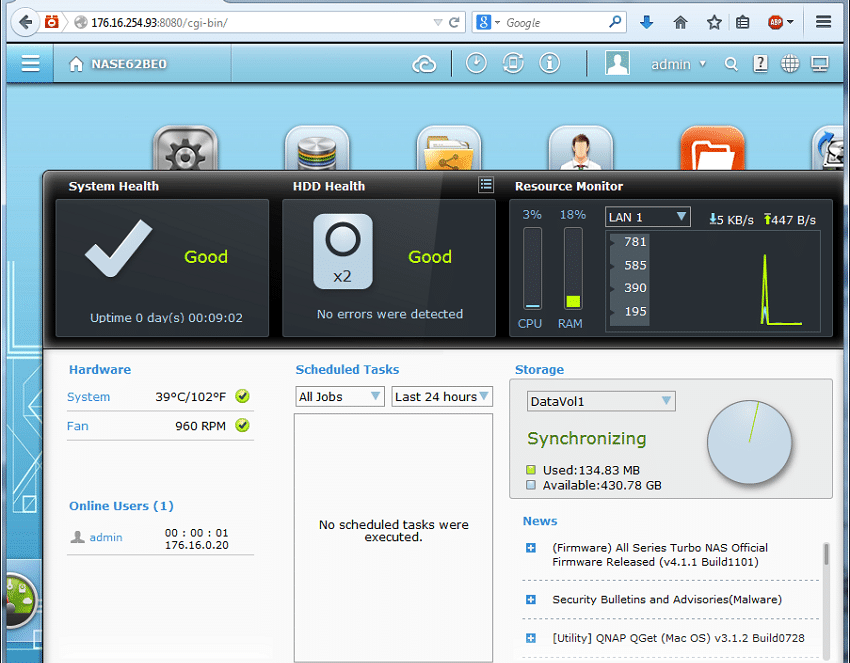Open the Storage section heading
Viewport: 850px width, 663px height.
[539, 370]
